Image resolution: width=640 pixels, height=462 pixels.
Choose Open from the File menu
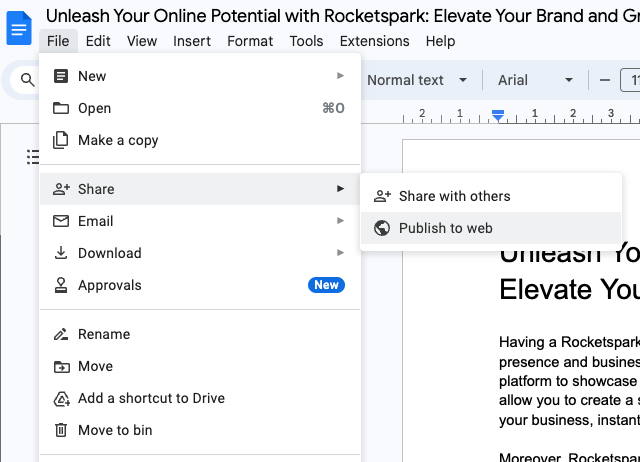[200, 108]
